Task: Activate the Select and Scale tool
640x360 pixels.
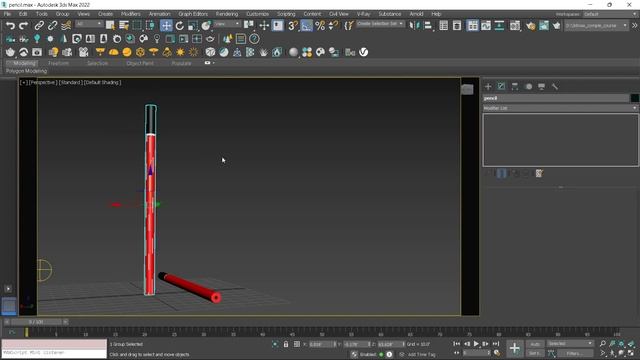Action: [x=193, y=26]
